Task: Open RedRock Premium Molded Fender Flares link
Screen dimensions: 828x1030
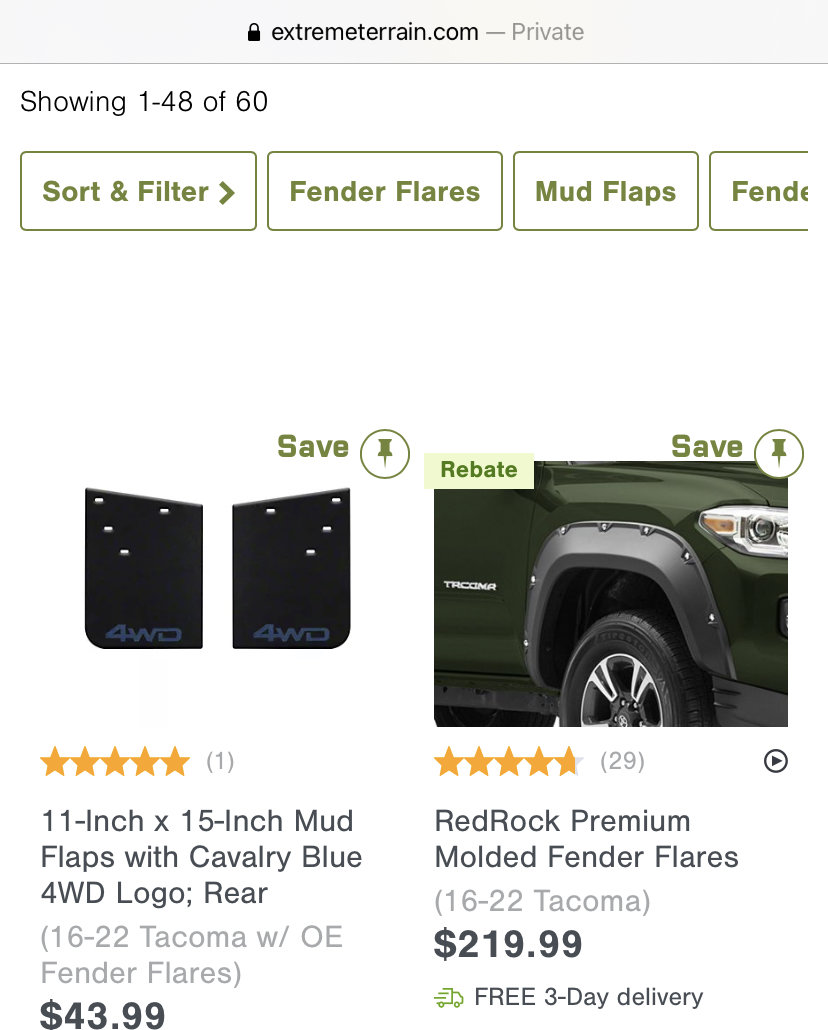Action: pyautogui.click(x=586, y=839)
